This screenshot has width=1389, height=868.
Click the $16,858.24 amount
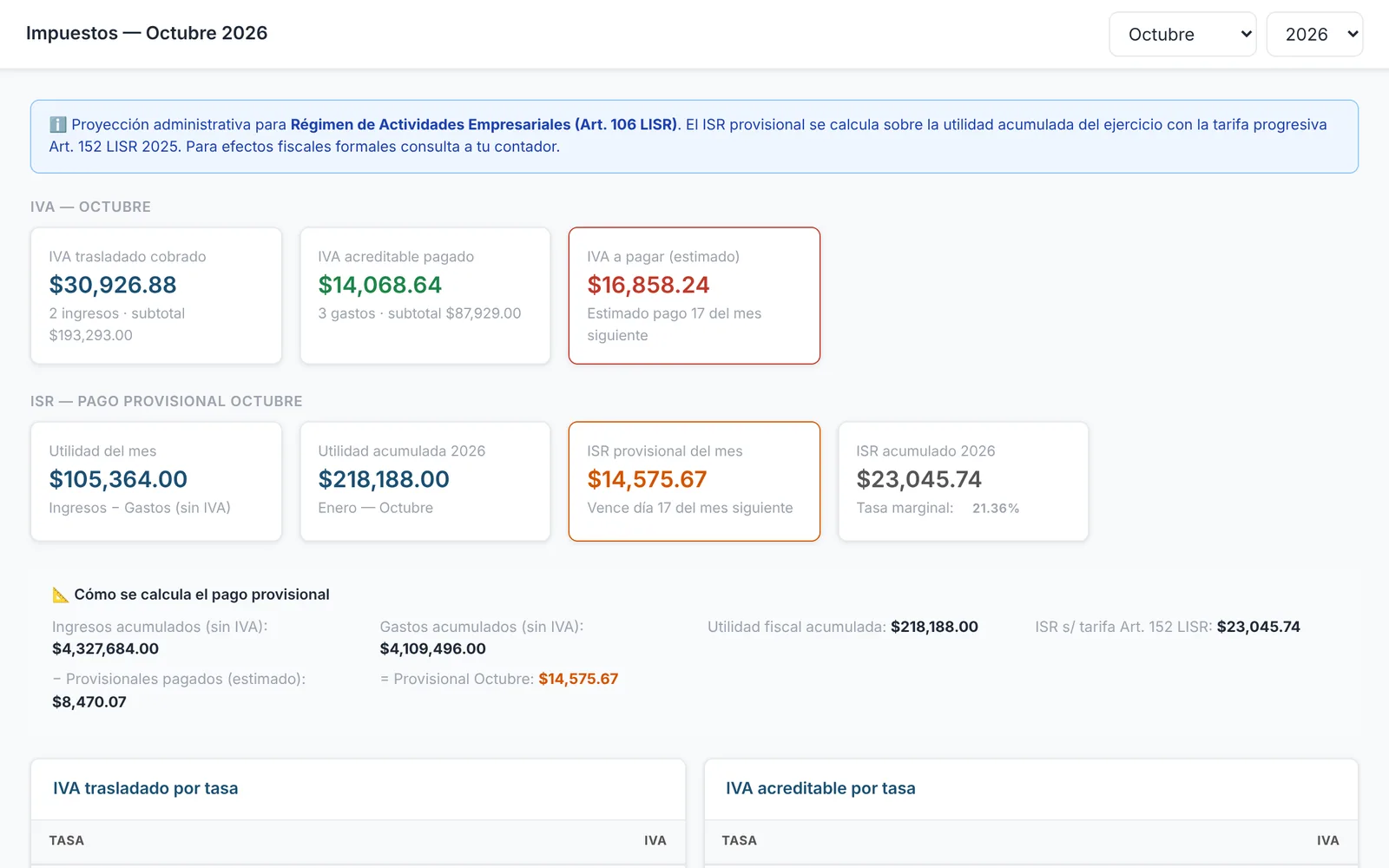(x=648, y=285)
